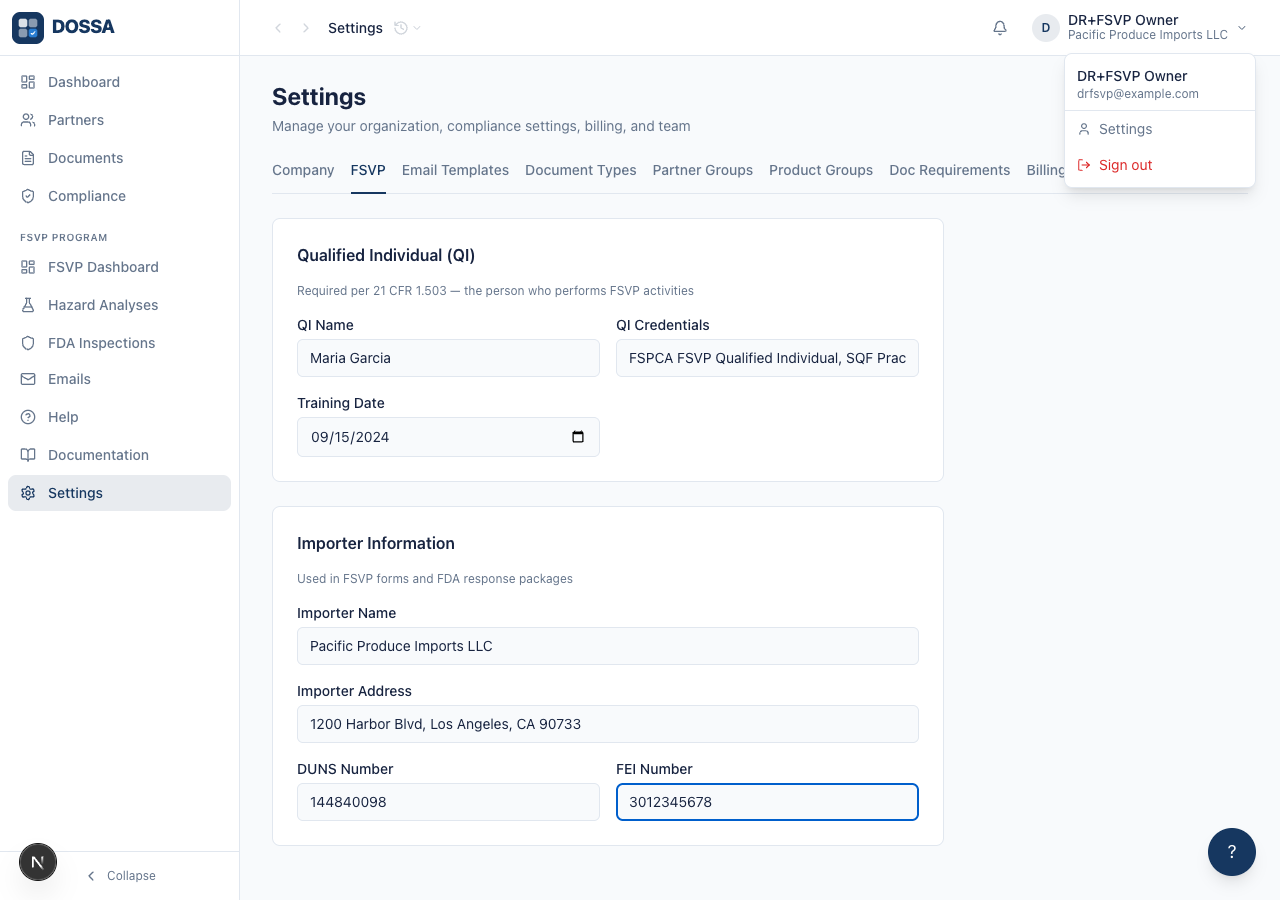Open the history clock dropdown
The width and height of the screenshot is (1280, 900).
[407, 28]
